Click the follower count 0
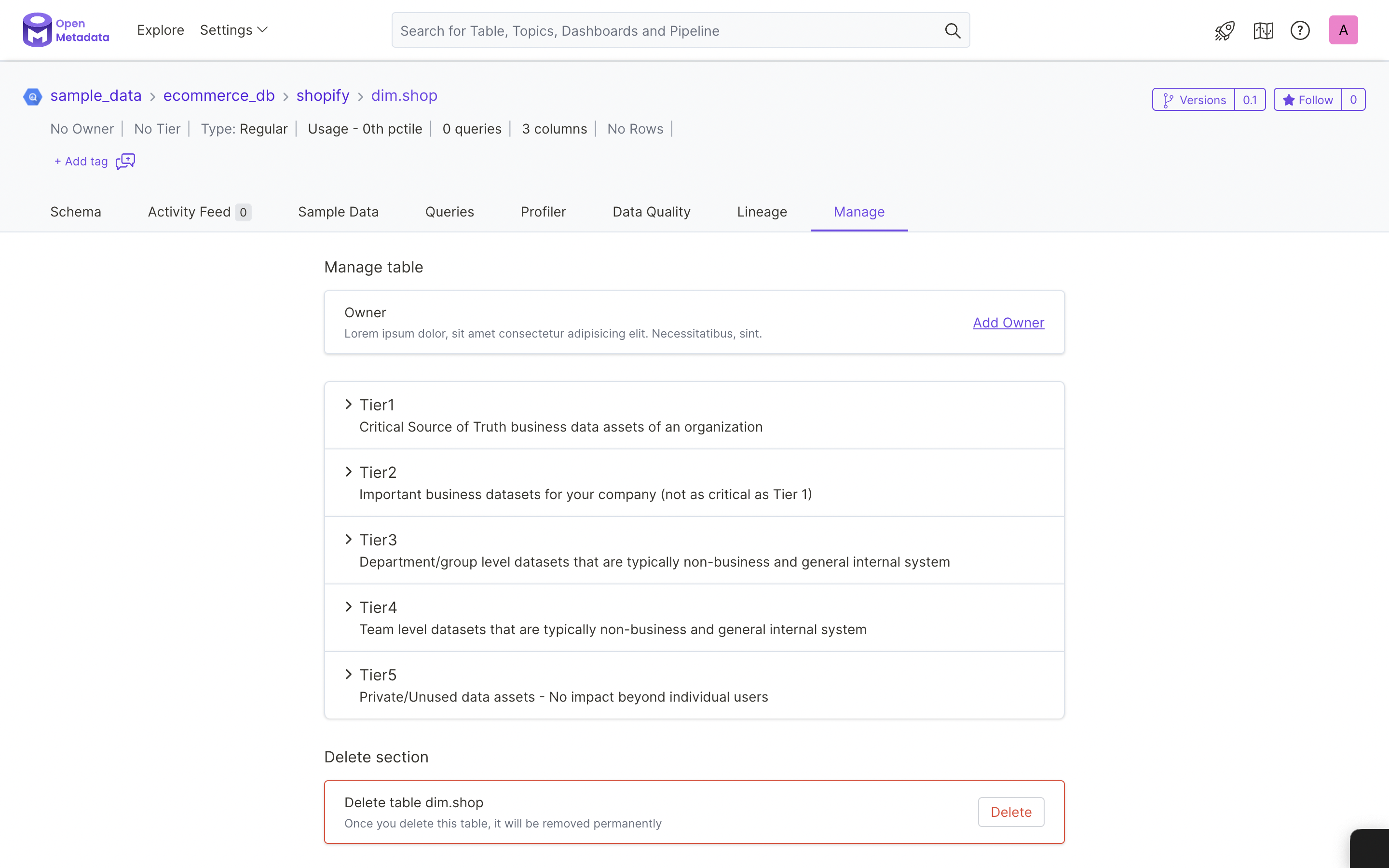 (x=1353, y=100)
